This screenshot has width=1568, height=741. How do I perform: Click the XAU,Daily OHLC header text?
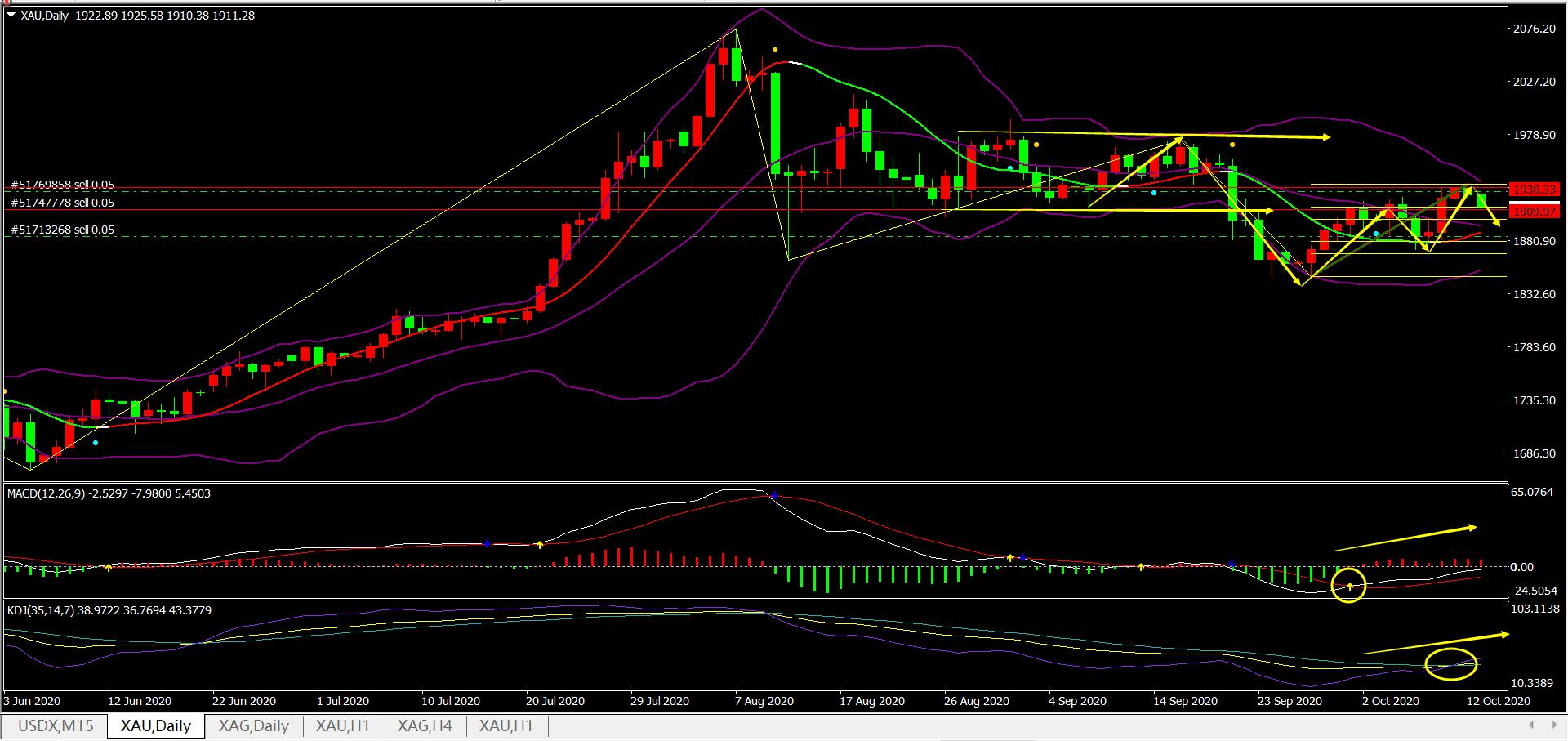click(x=136, y=16)
